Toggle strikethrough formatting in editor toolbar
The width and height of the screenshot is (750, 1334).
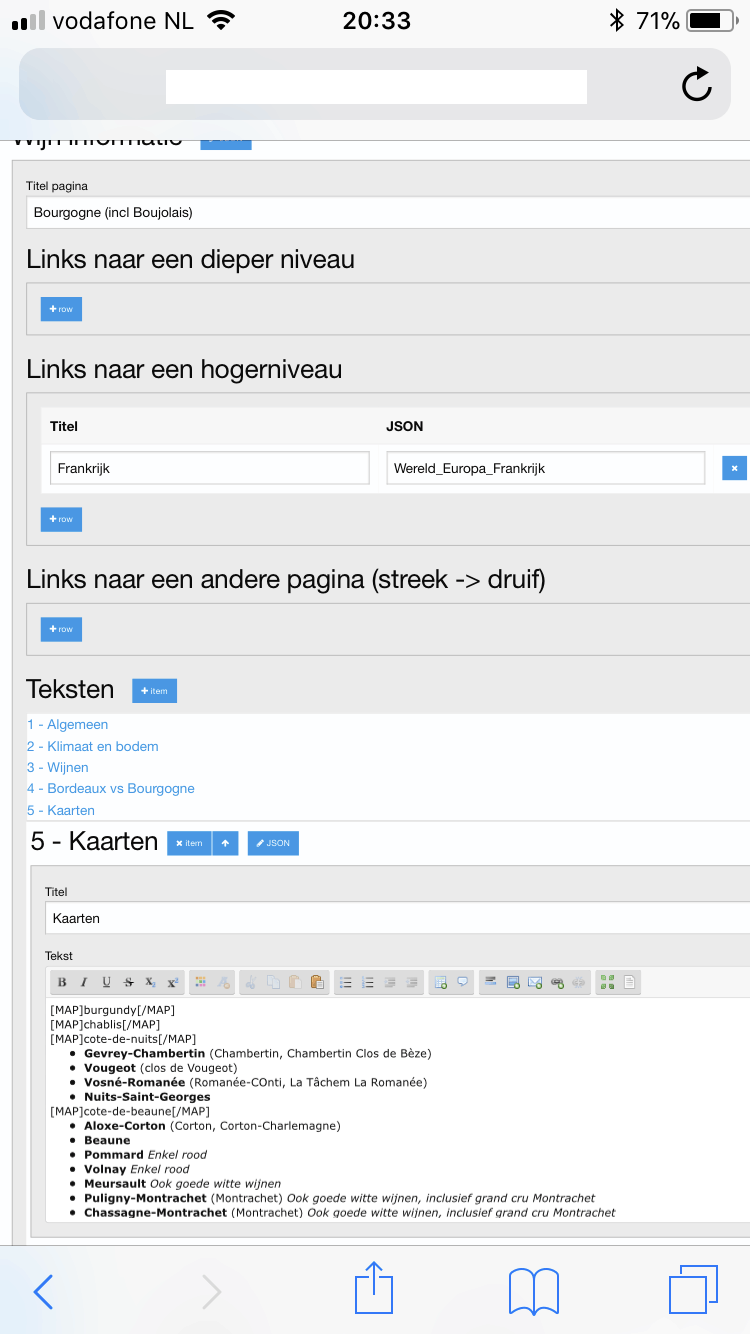128,982
